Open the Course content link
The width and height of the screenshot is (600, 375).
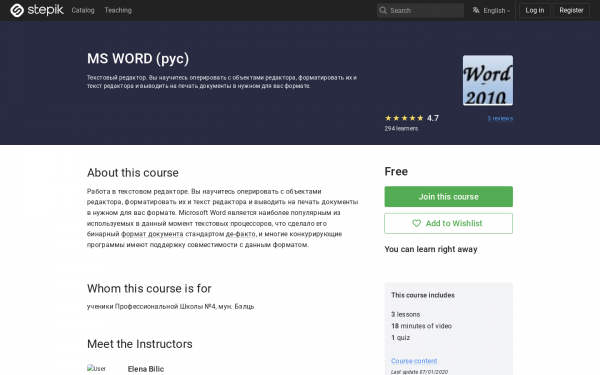(414, 361)
